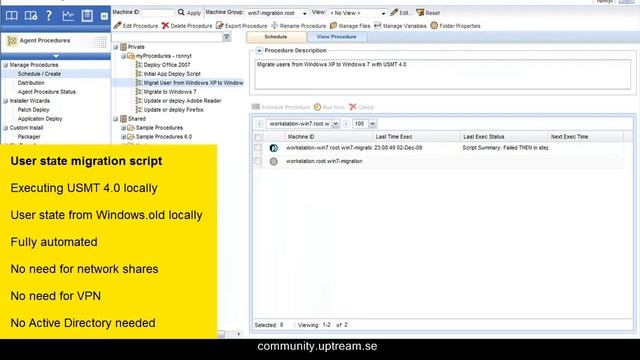
Task: Sort by Last Time Exec column header
Action: pyautogui.click(x=393, y=137)
